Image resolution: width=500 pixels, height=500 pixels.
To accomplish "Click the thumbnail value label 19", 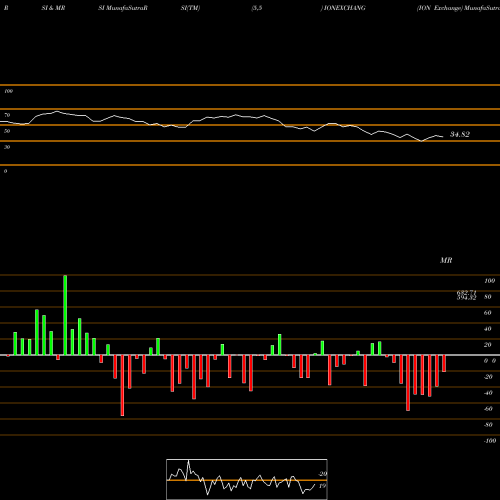I will click(322, 486).
